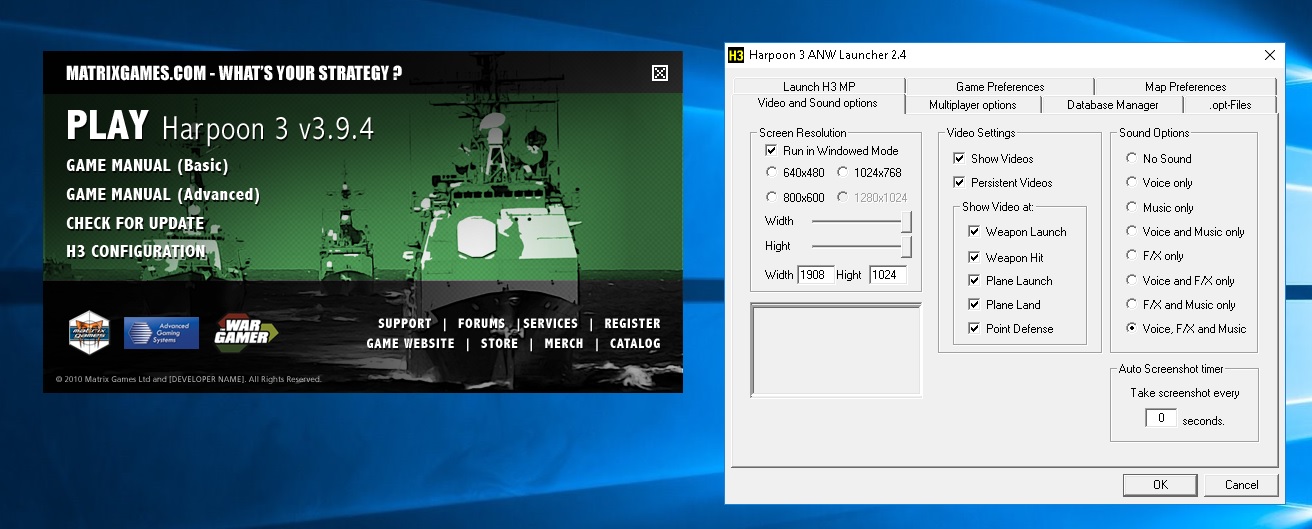This screenshot has height=529, width=1312.
Task: Click the Width slider handle
Action: coord(907,221)
